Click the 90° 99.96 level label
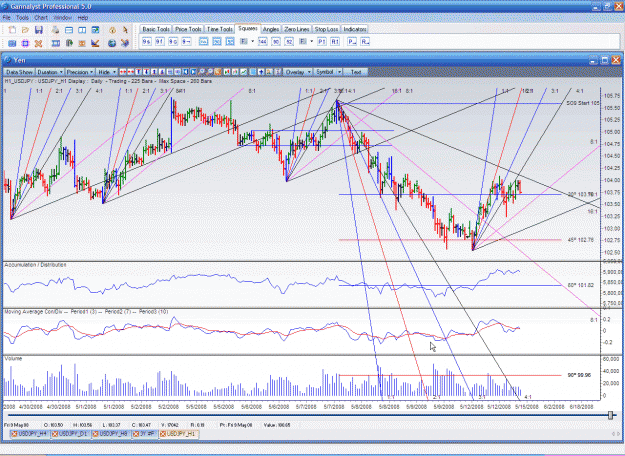 coord(579,375)
